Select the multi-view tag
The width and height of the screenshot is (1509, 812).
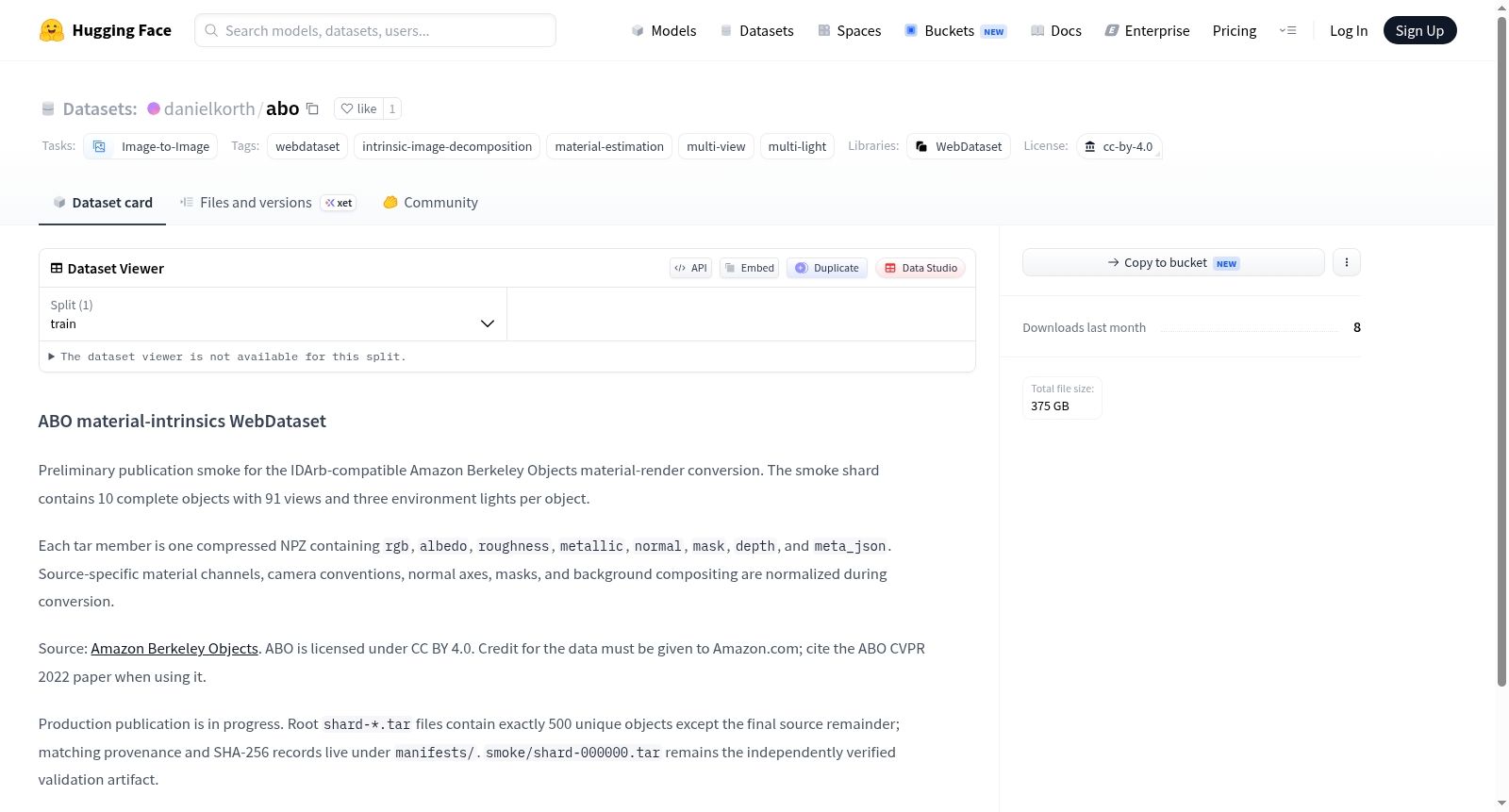click(716, 146)
